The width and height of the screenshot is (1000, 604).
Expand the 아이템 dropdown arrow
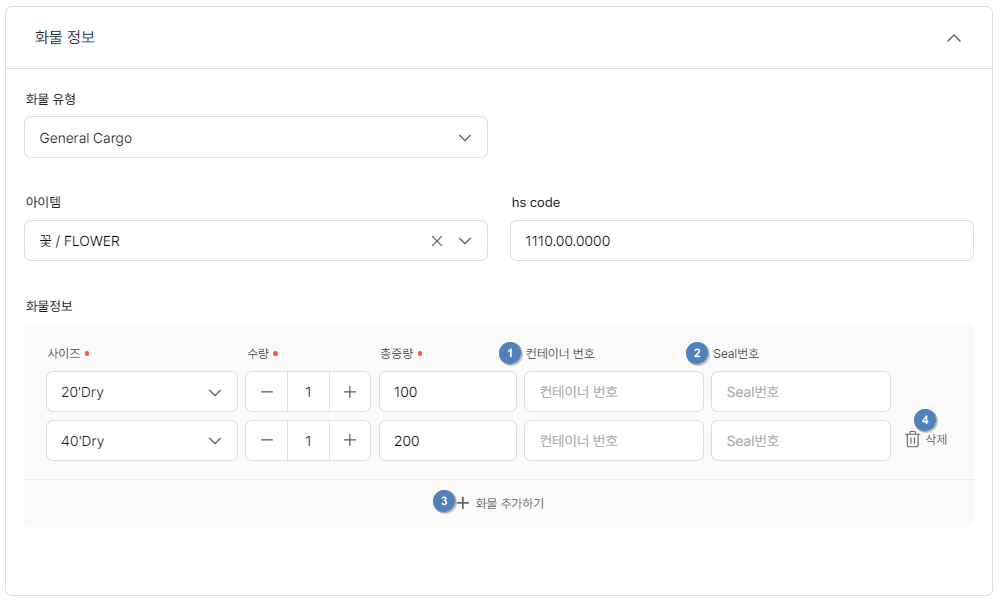465,241
